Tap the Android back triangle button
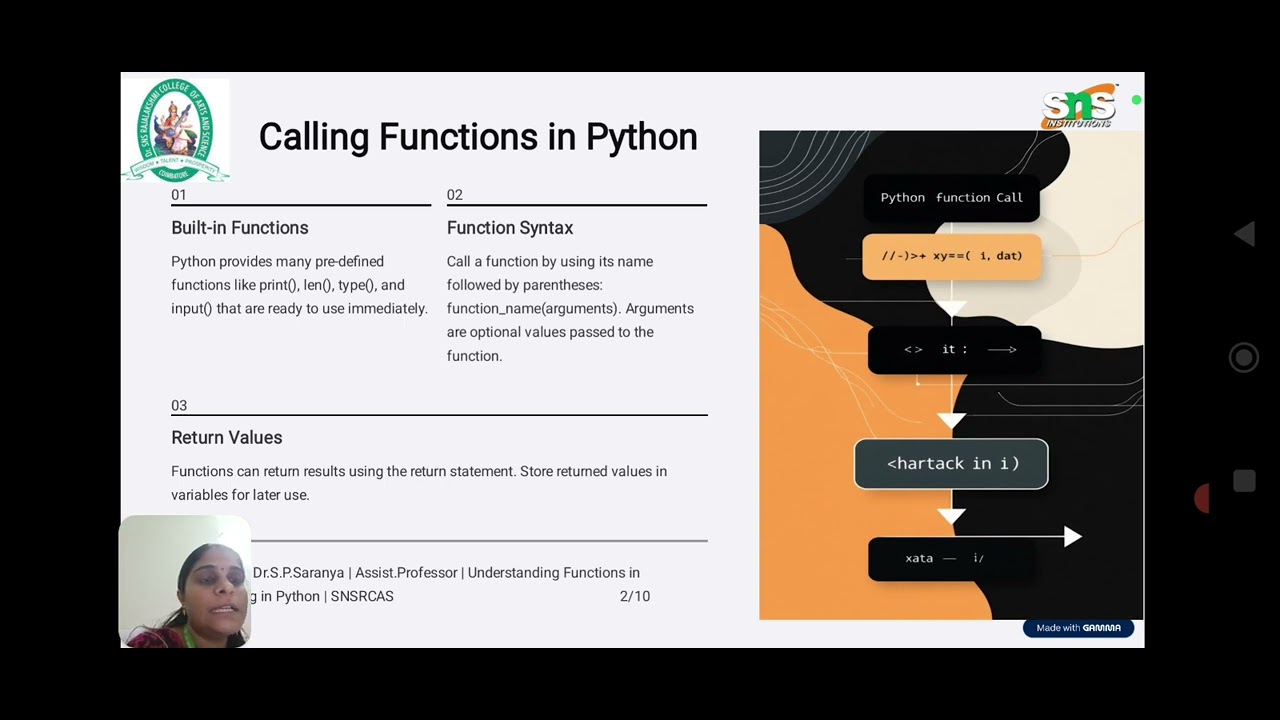 [1244, 235]
